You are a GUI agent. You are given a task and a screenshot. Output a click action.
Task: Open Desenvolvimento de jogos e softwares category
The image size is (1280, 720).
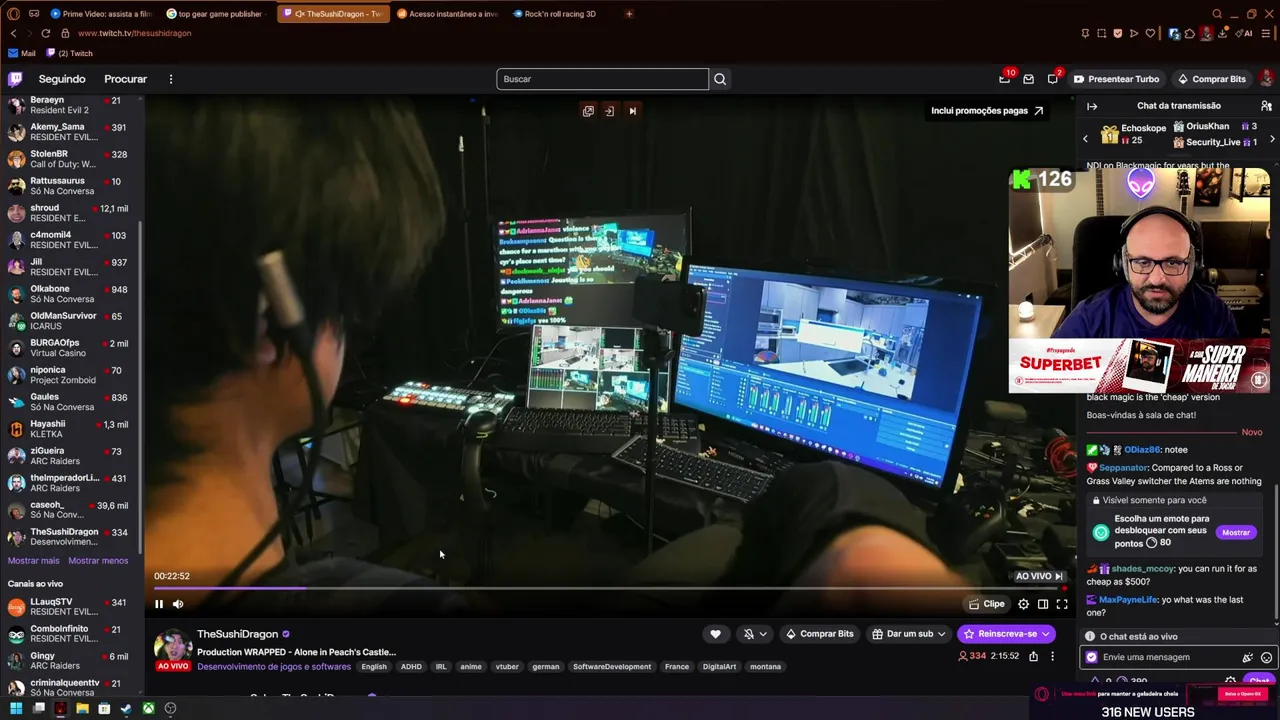pos(274,667)
